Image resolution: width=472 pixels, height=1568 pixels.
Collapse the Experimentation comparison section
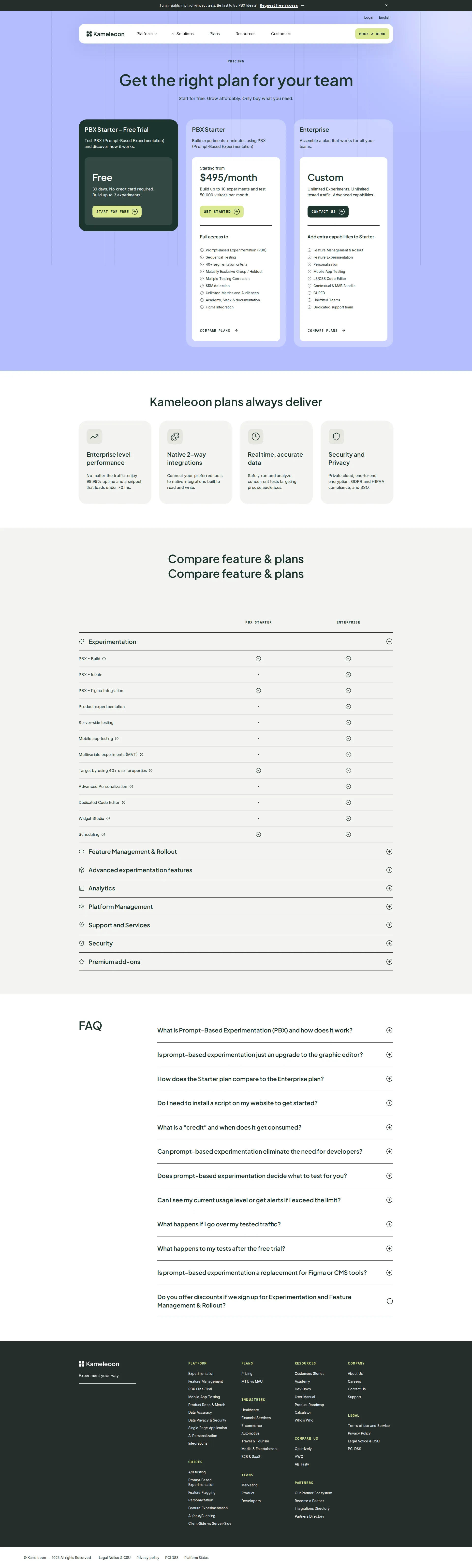tap(389, 641)
